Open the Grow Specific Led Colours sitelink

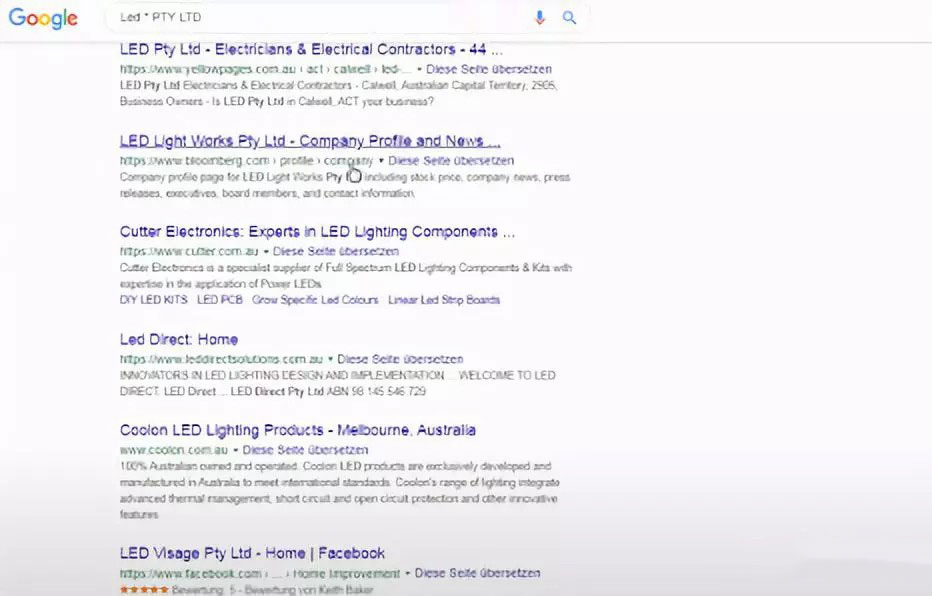pos(313,299)
